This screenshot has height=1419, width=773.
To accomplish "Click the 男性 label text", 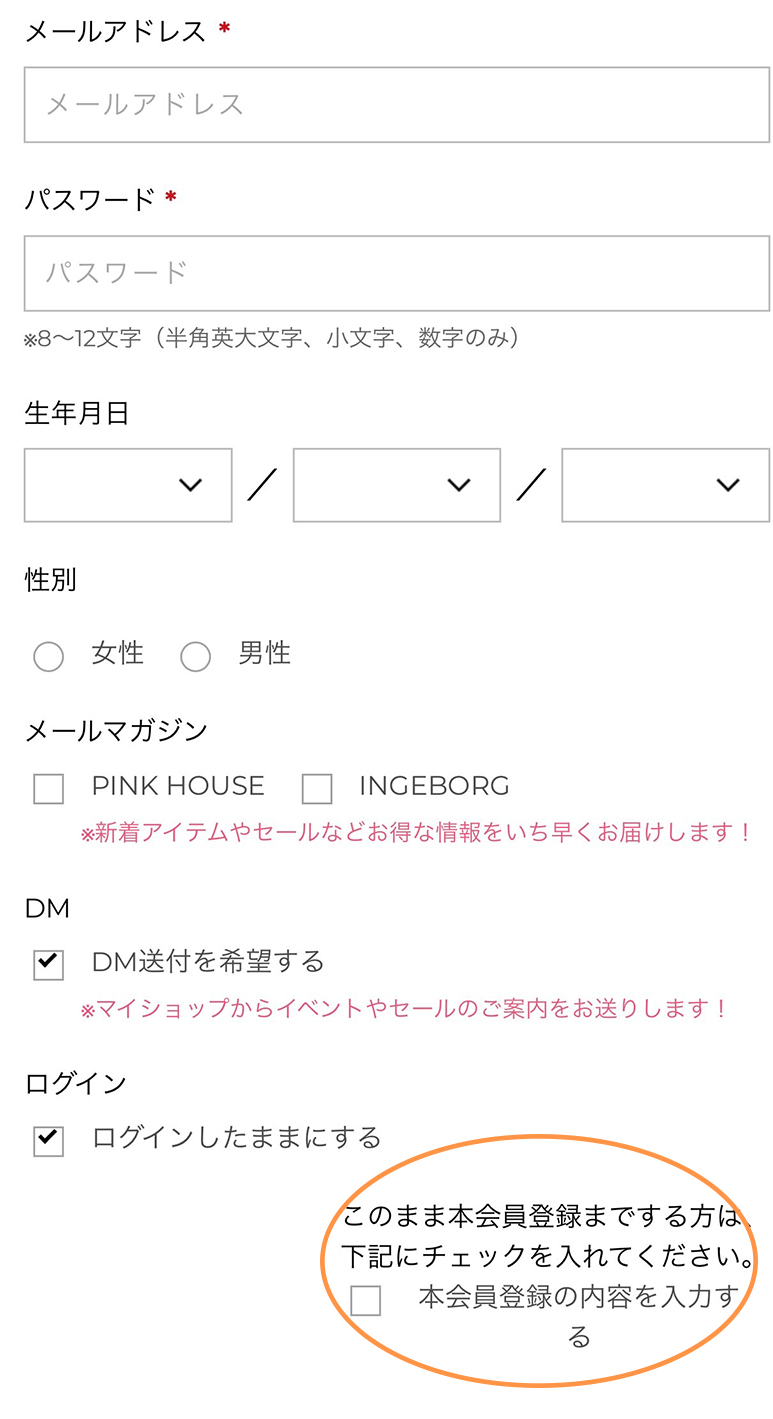I will click(x=264, y=654).
